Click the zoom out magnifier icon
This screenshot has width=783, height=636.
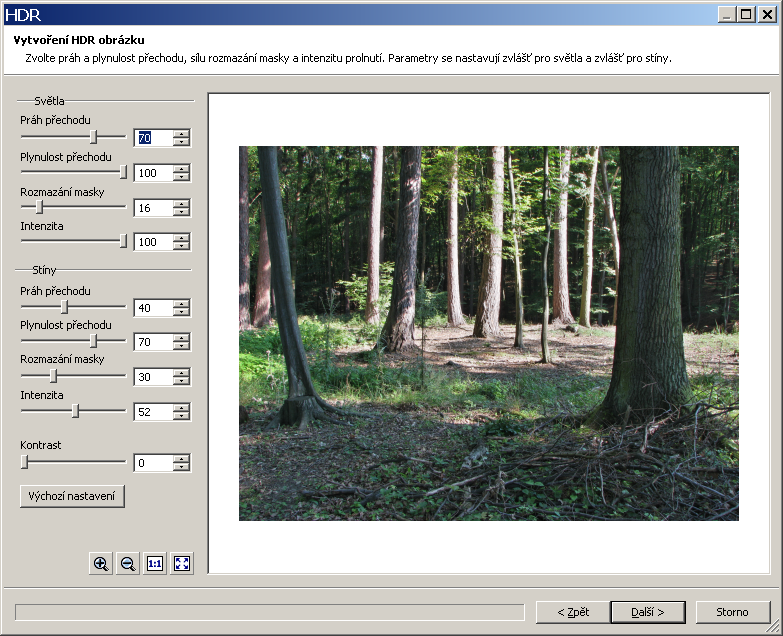(x=128, y=563)
